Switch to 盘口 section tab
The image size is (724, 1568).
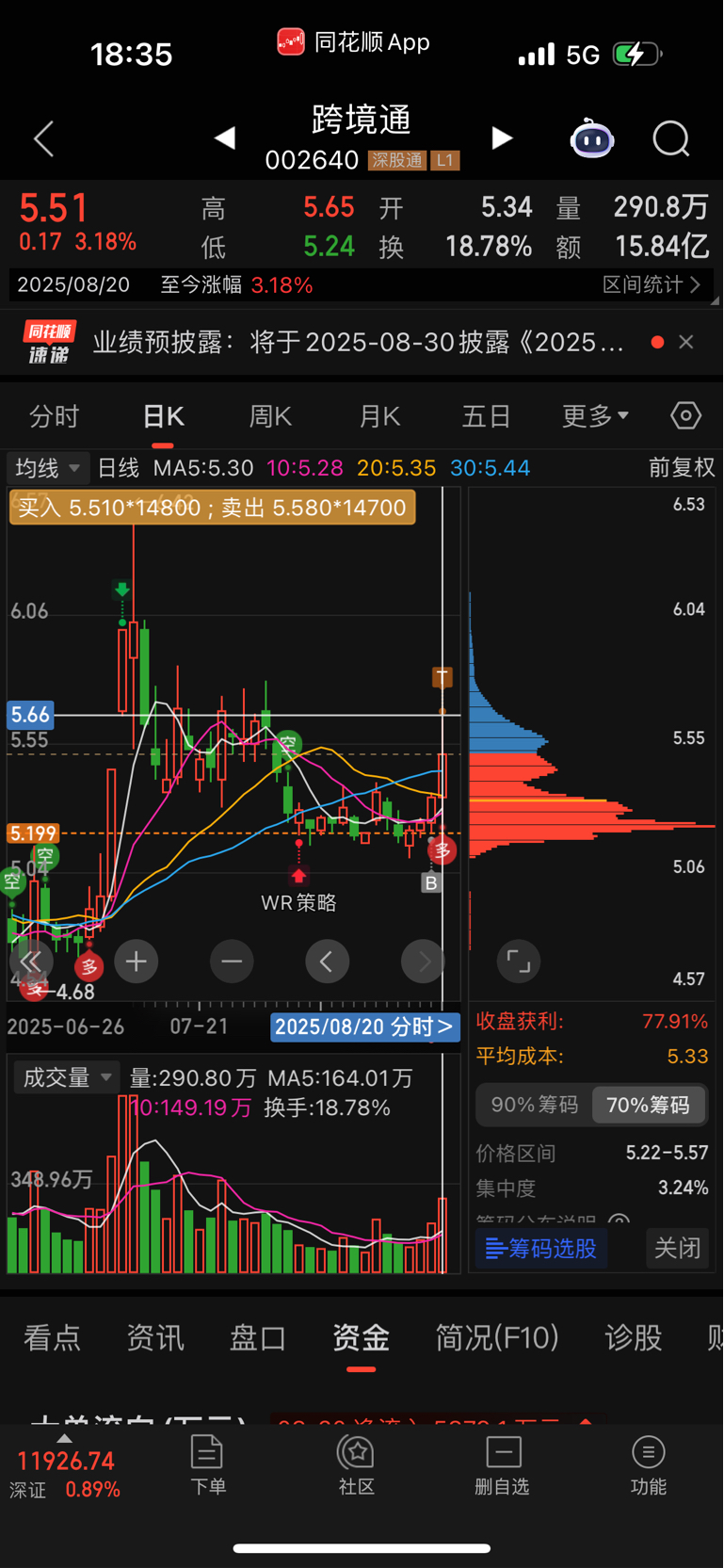258,1337
